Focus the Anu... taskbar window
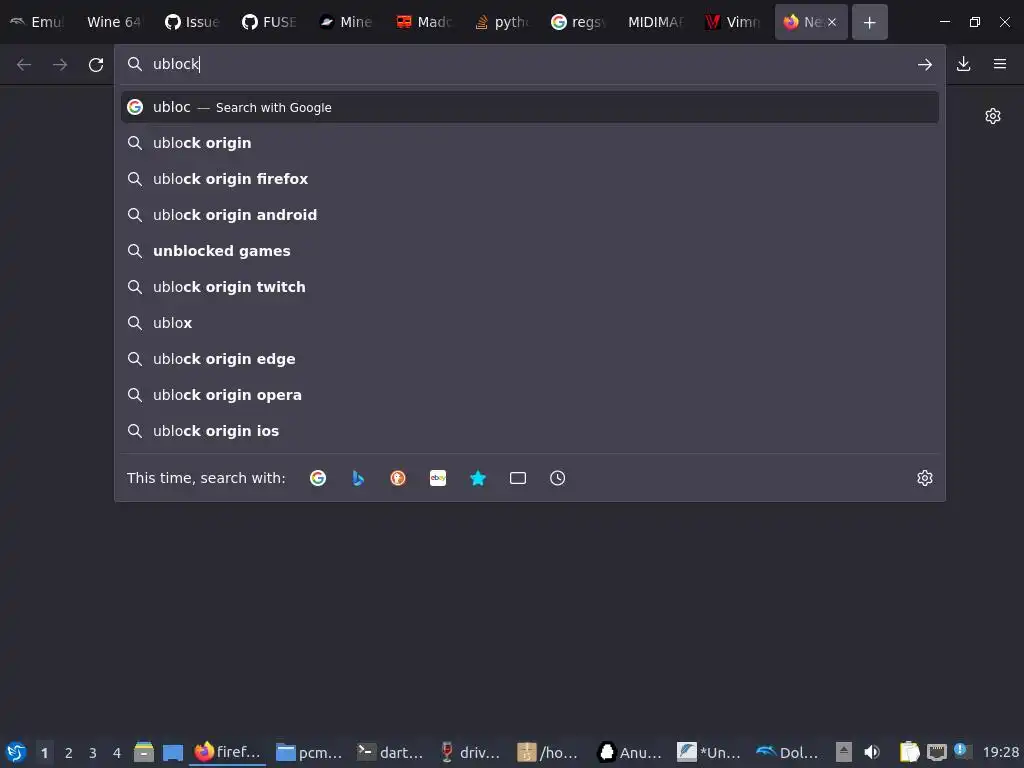 tap(630, 752)
